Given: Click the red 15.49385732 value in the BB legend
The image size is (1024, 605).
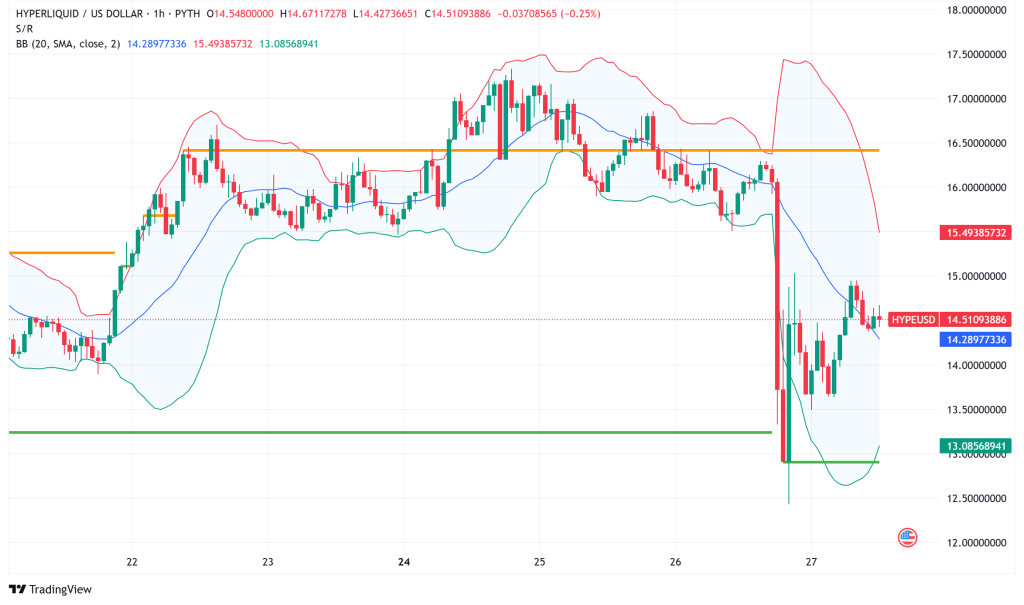Looking at the screenshot, I should [223, 44].
